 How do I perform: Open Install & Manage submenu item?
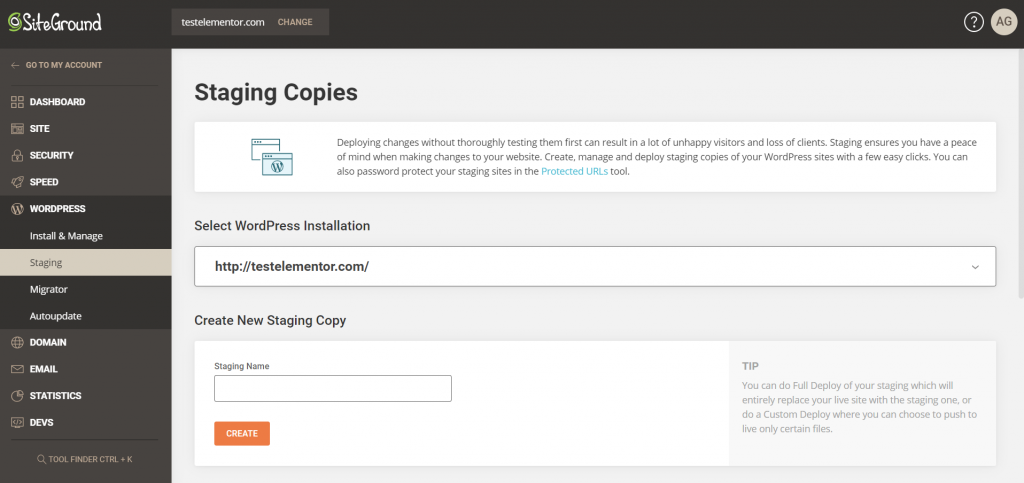click(66, 236)
